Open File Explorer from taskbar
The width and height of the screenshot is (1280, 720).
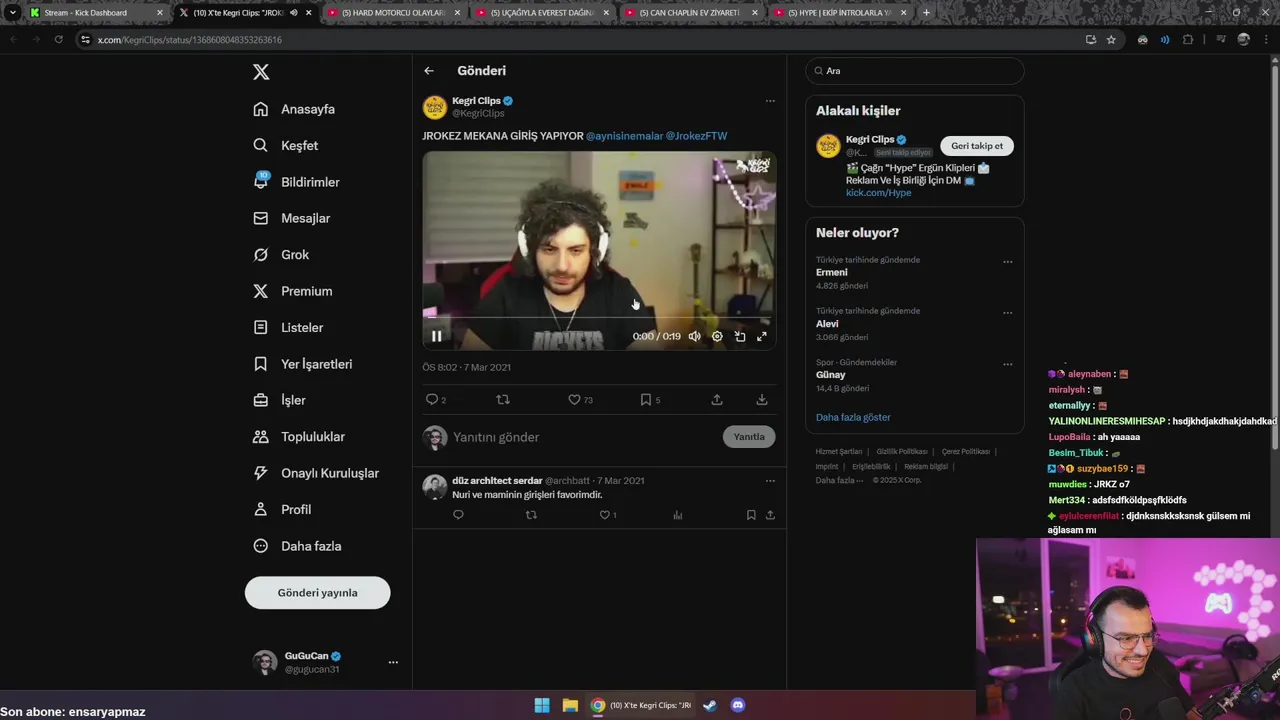pyautogui.click(x=570, y=705)
